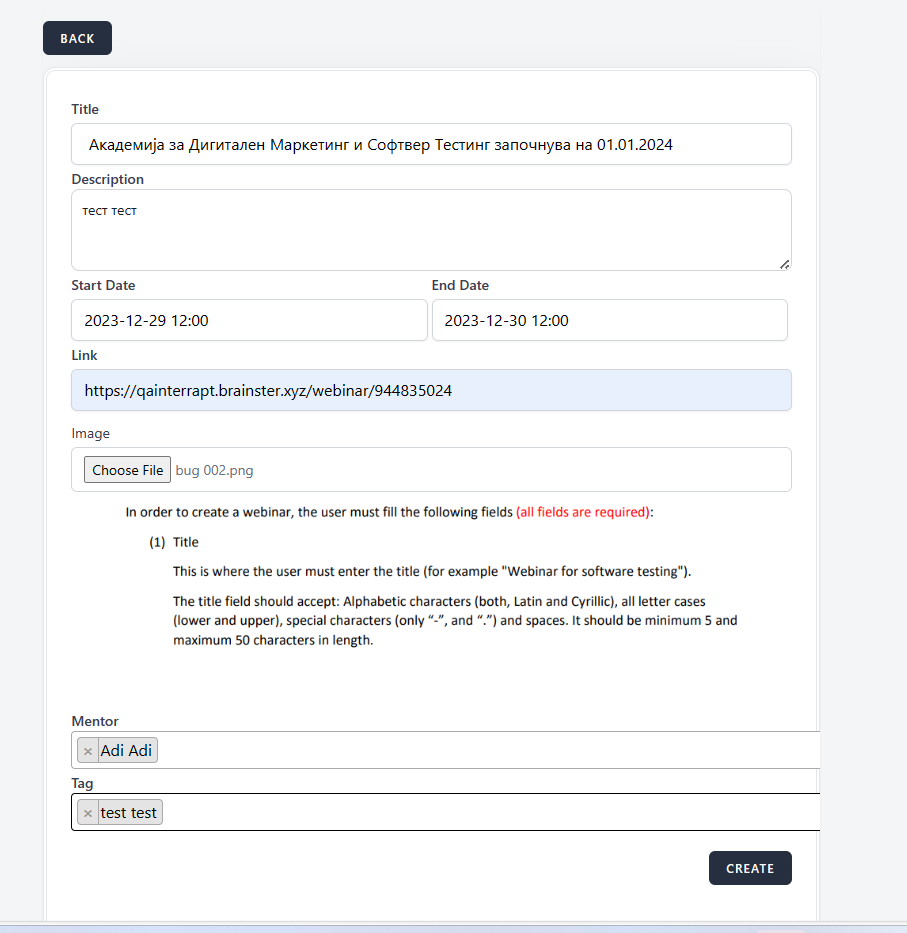907x933 pixels.
Task: Click the webinar Link input field
Action: point(431,390)
